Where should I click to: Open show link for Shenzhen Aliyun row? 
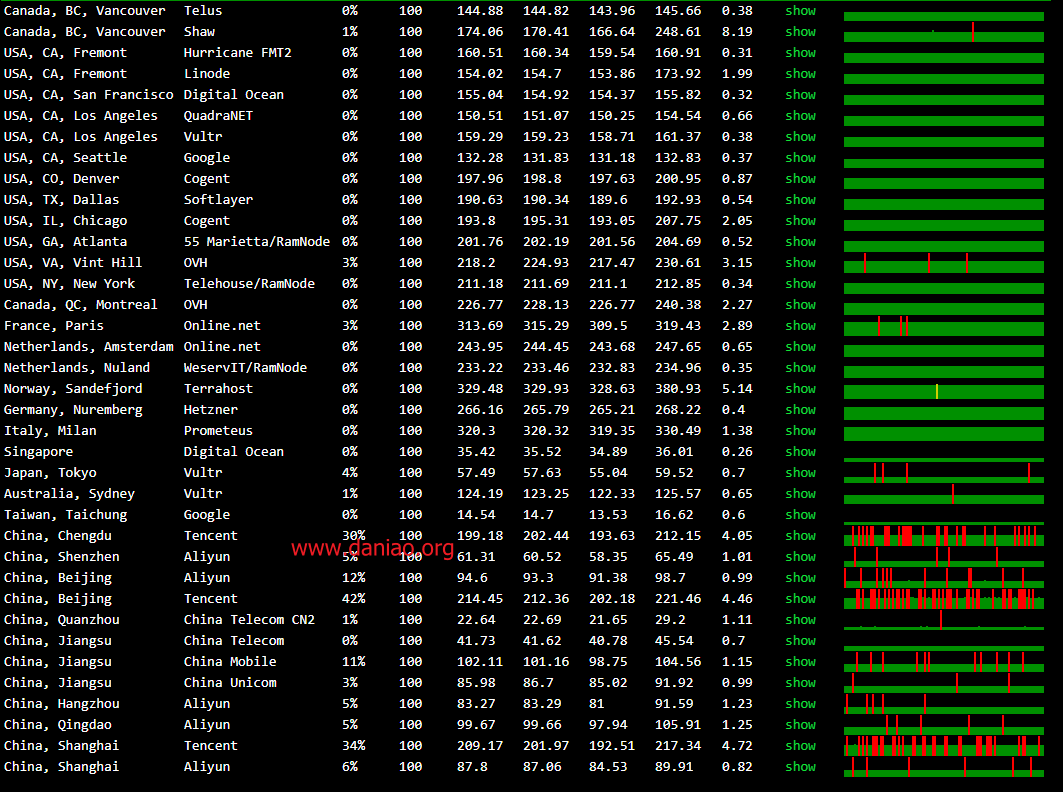pos(800,557)
